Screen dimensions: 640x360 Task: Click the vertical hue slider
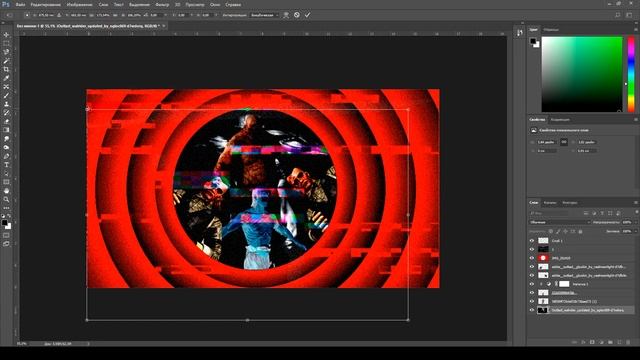[631, 74]
